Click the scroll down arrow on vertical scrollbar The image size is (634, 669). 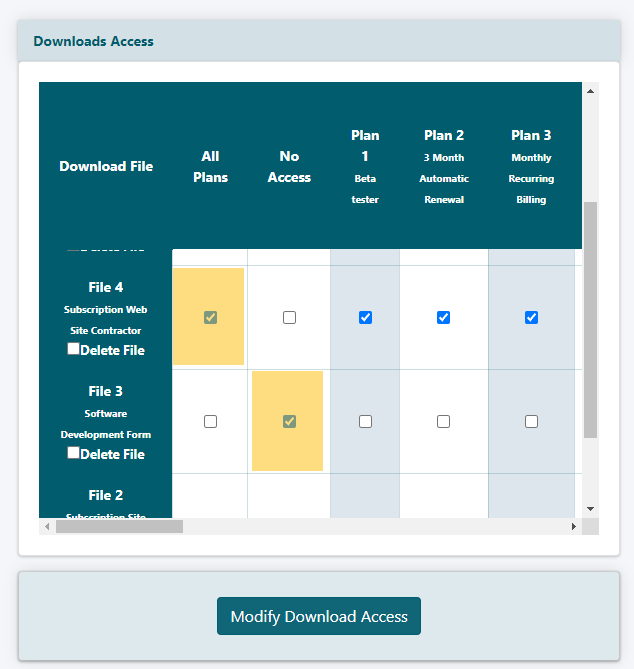(x=590, y=509)
